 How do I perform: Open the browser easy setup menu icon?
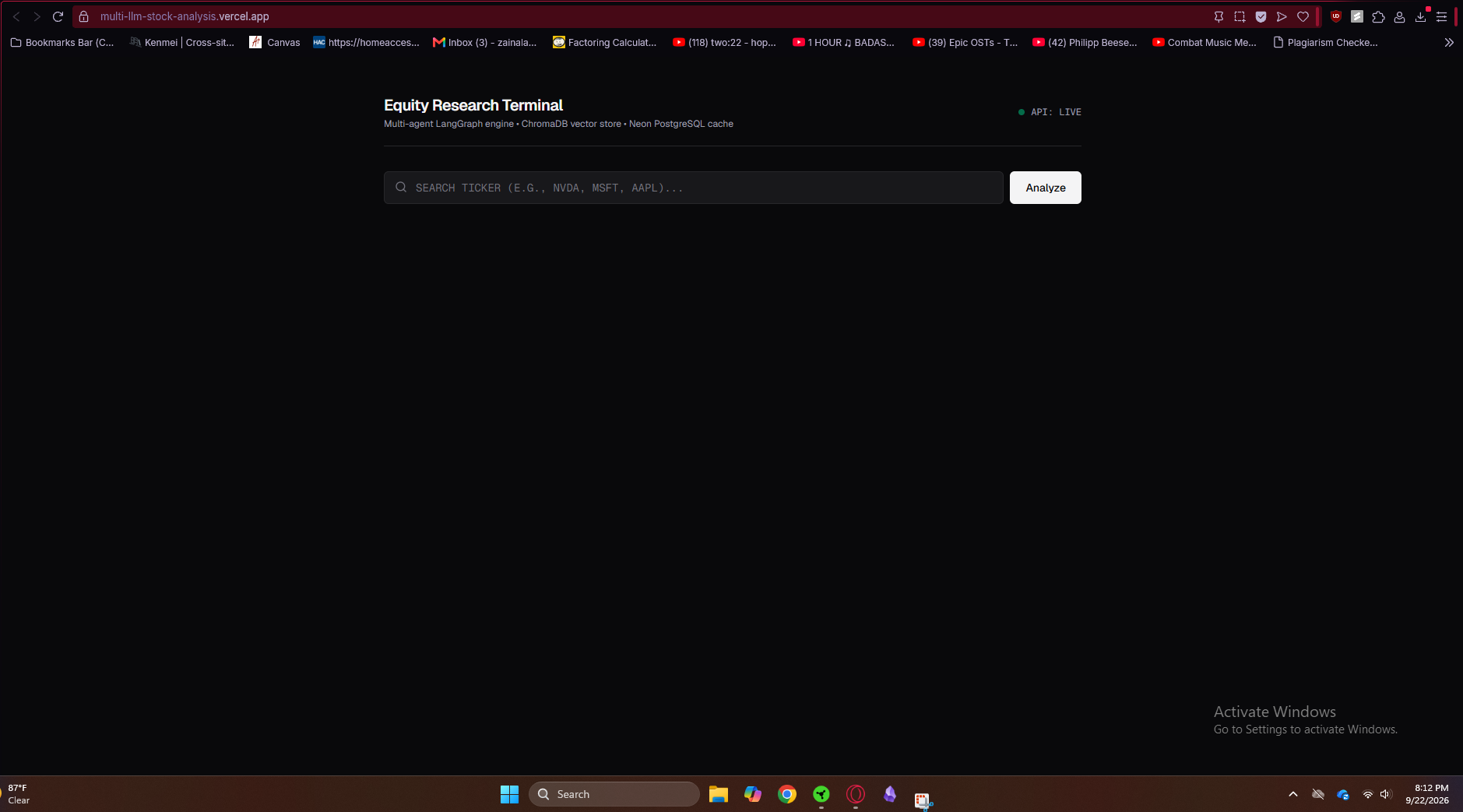point(1441,16)
